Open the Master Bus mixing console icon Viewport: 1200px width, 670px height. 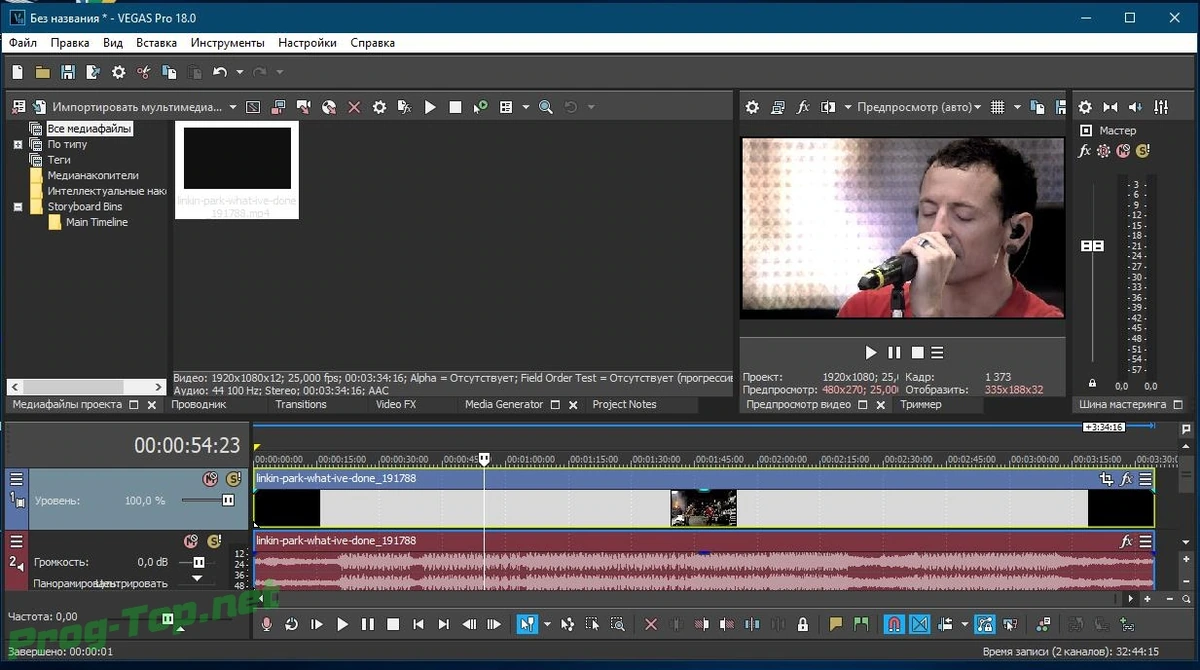click(x=1161, y=107)
